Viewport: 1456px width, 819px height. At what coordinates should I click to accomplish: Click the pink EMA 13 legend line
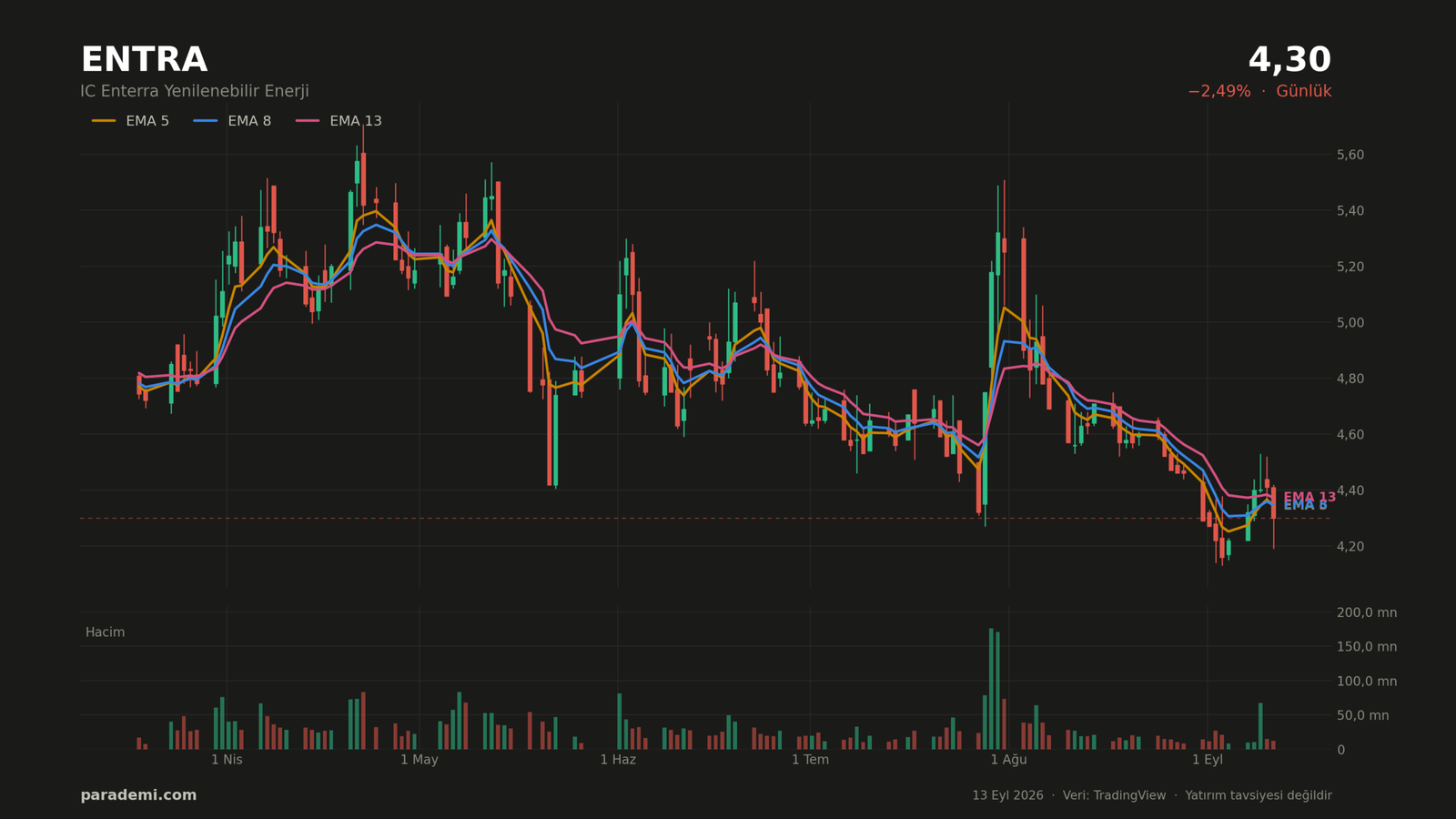pos(308,121)
